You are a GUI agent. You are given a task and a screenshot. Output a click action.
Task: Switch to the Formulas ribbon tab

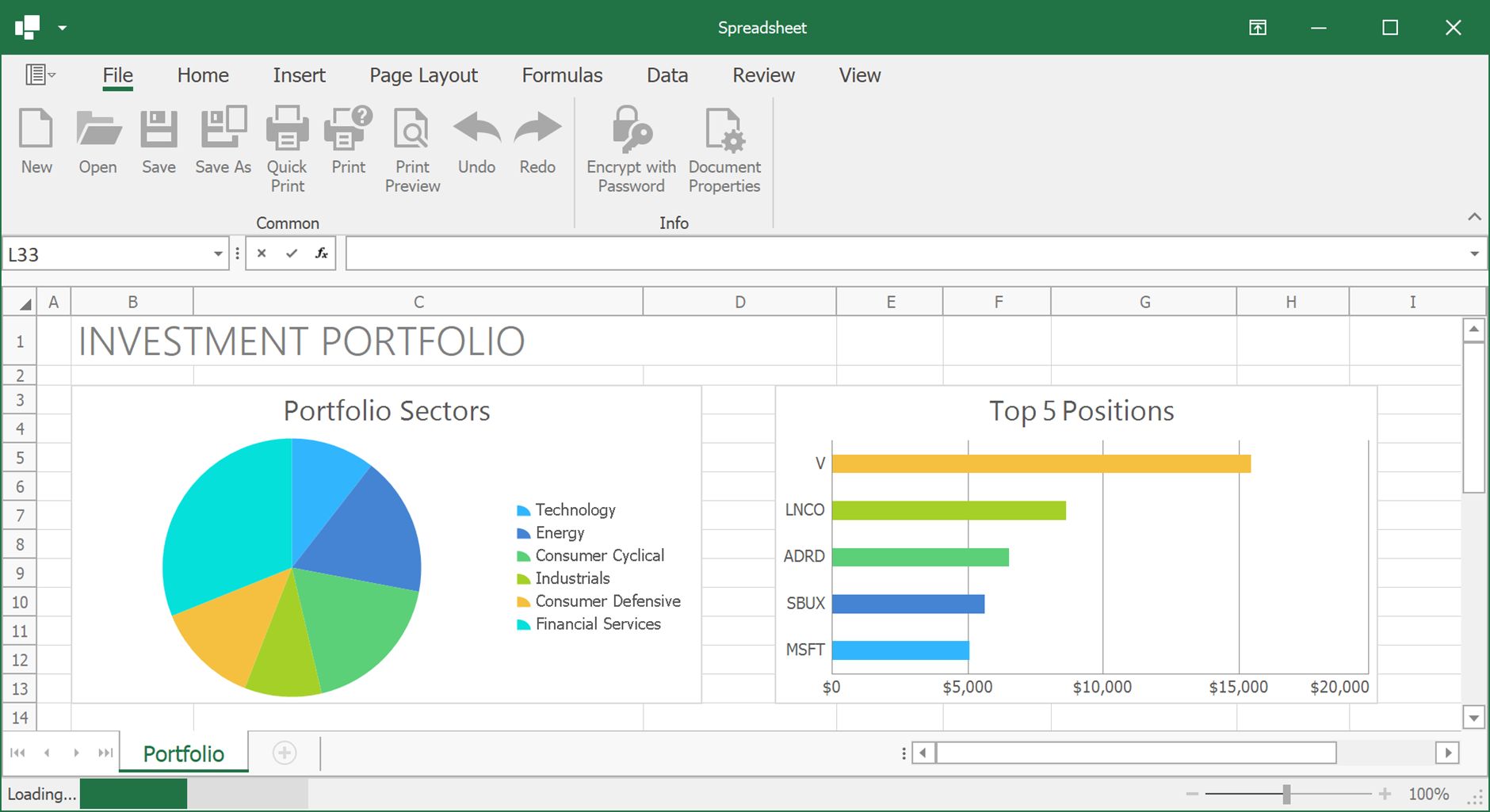tap(562, 75)
